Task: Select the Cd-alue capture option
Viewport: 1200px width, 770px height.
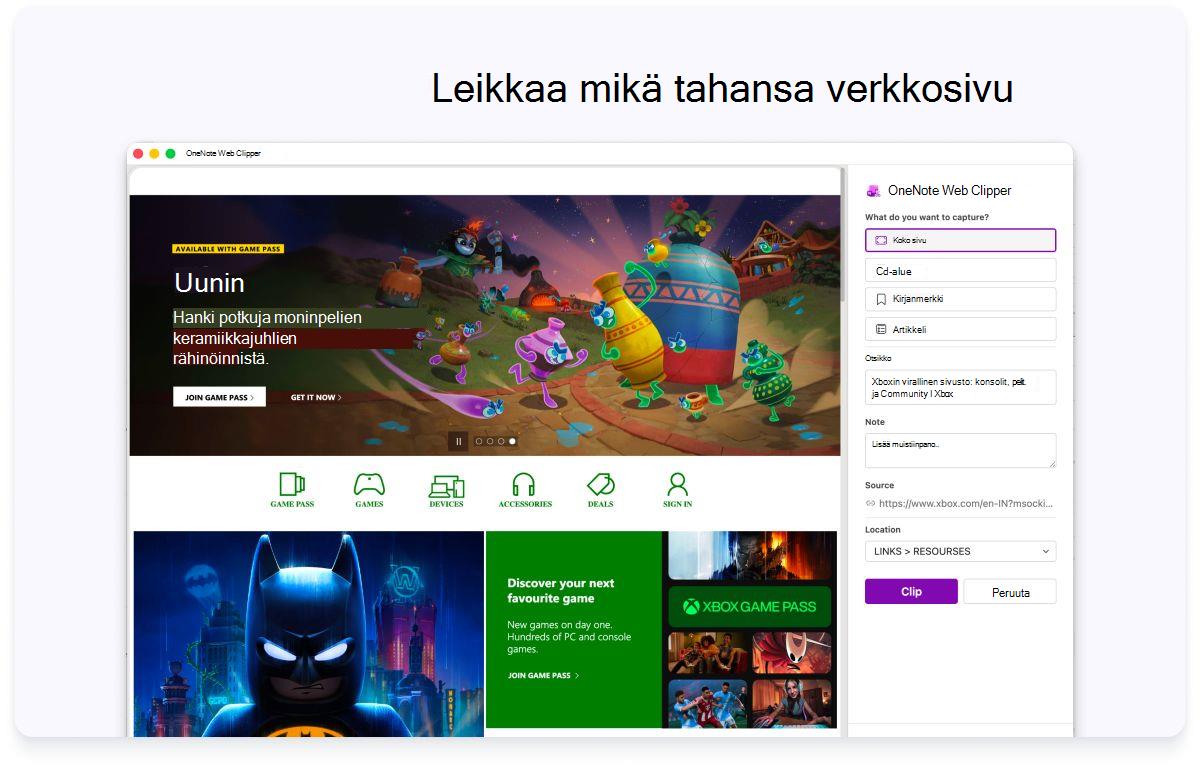Action: [960, 270]
